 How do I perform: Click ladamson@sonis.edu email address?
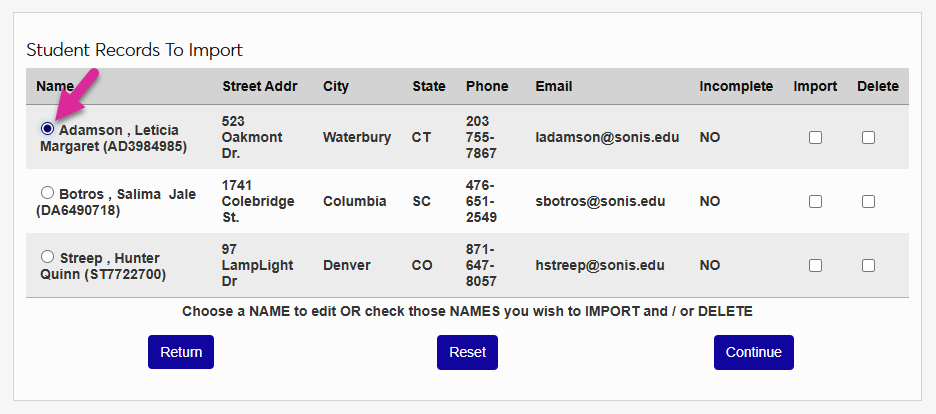pyautogui.click(x=607, y=137)
